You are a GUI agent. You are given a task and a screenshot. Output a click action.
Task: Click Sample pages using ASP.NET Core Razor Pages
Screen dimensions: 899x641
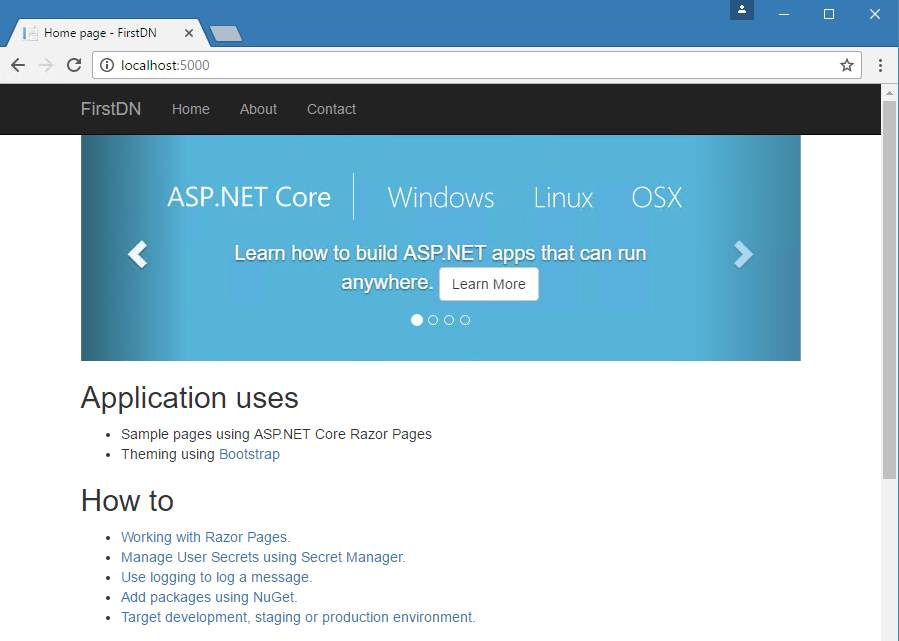point(276,434)
